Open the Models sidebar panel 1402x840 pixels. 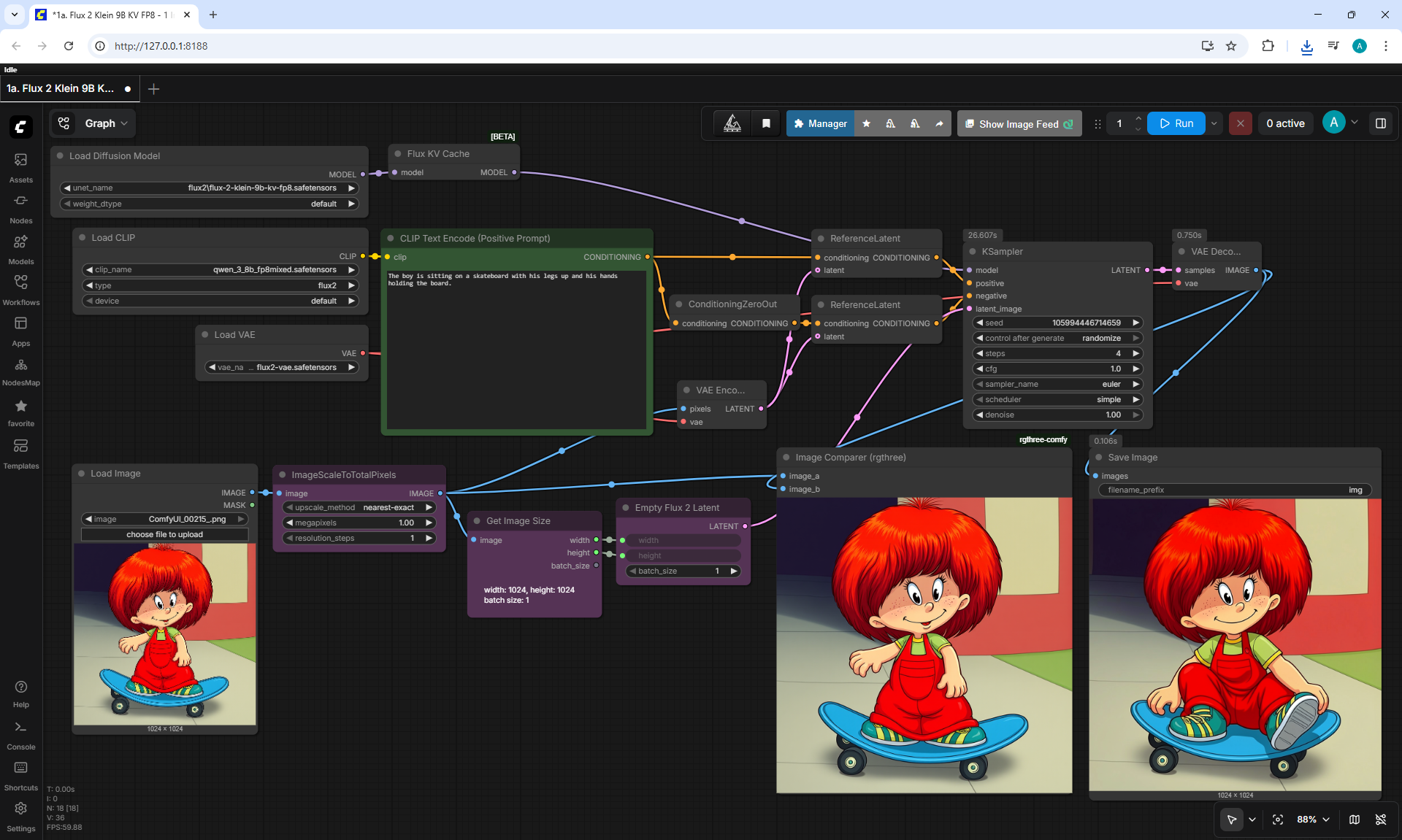click(x=20, y=250)
